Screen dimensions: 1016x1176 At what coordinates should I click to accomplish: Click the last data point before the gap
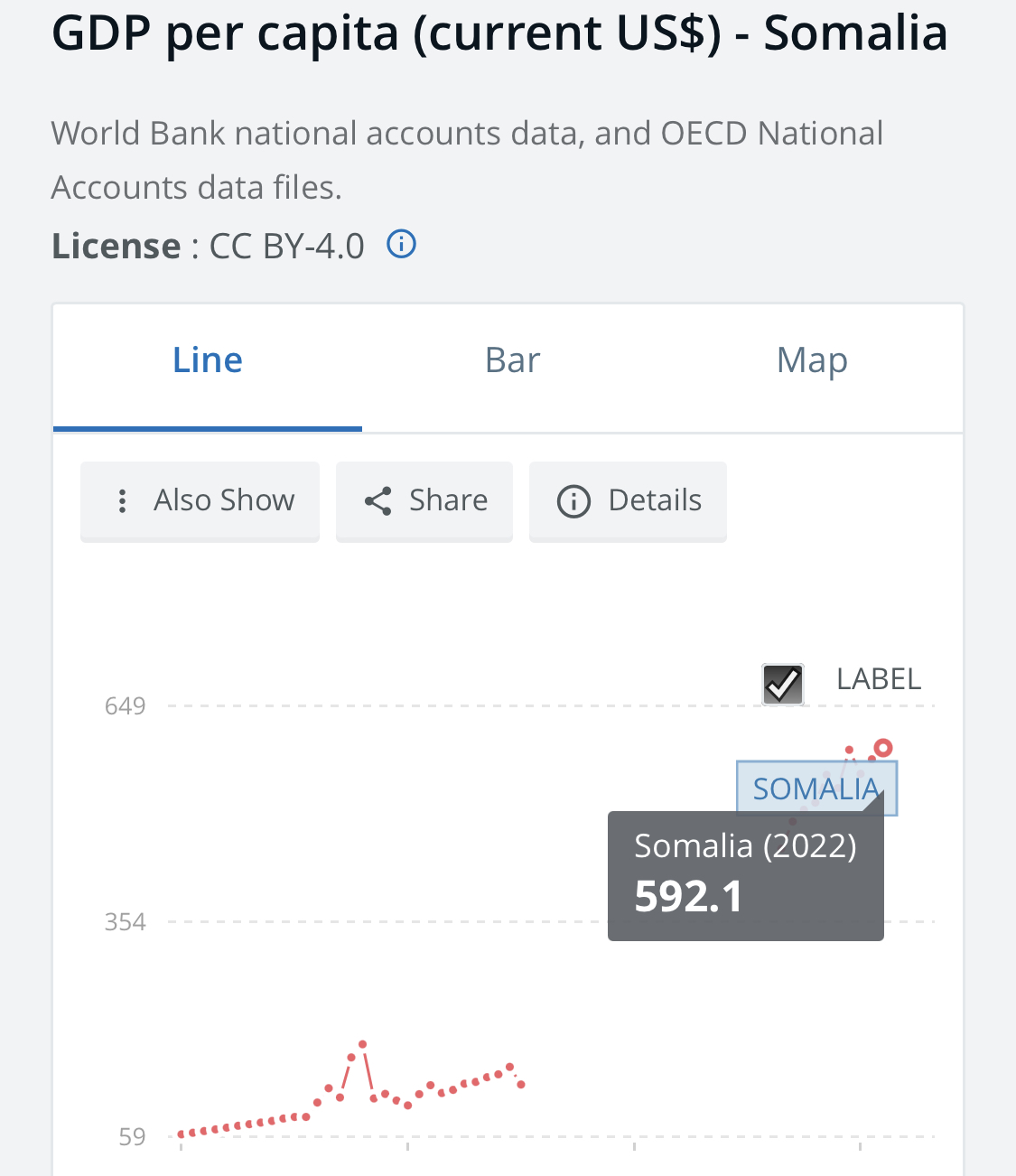click(521, 1084)
